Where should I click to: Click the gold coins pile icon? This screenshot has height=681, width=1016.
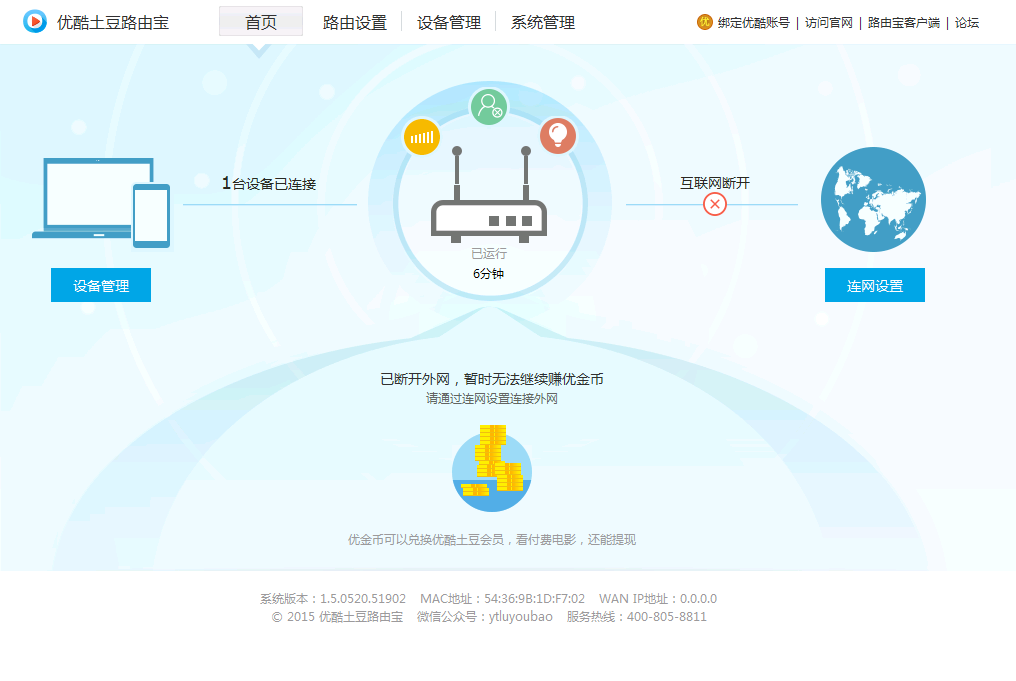(492, 468)
